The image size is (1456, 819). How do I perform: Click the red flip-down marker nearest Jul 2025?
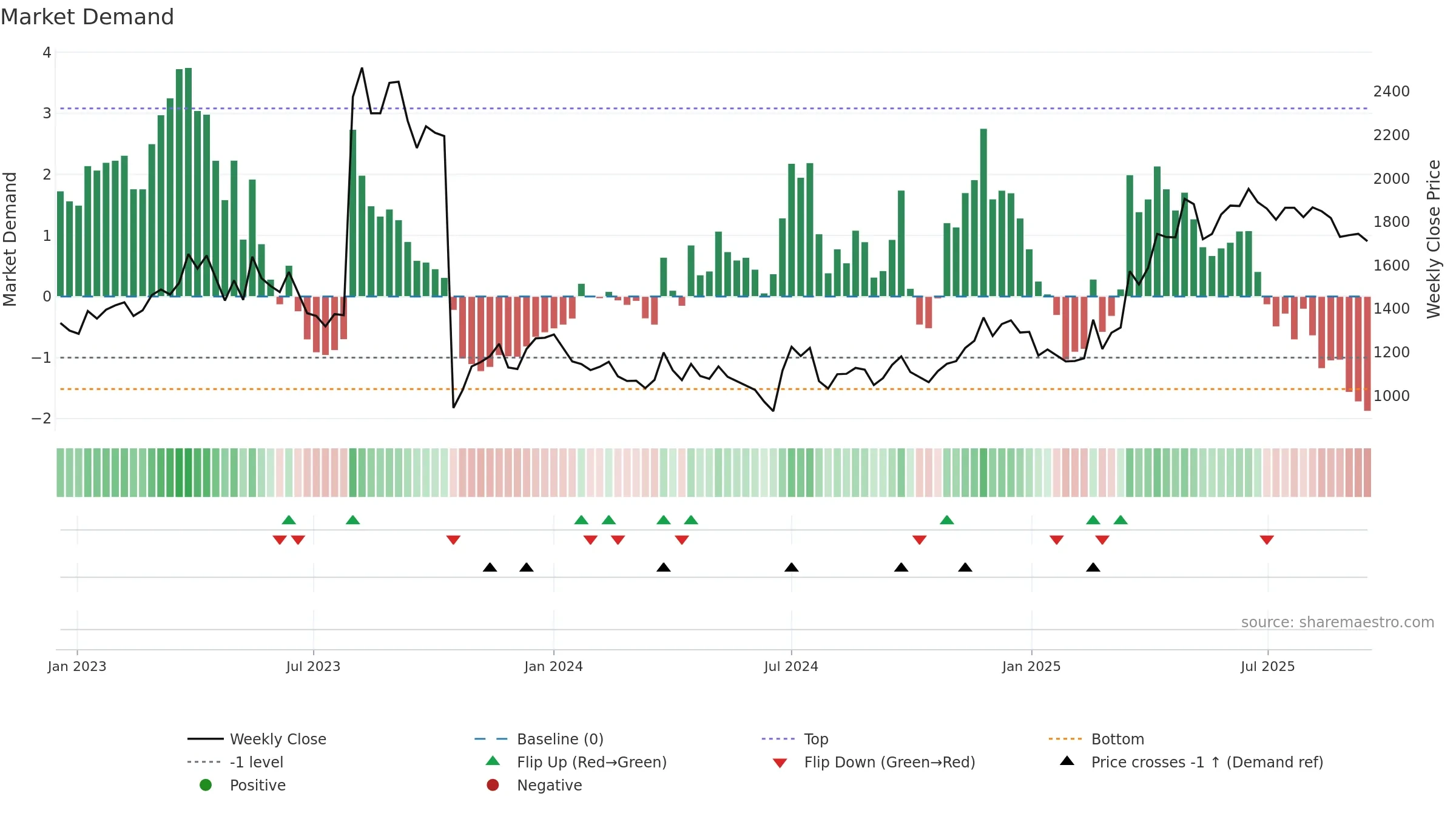pyautogui.click(x=1267, y=540)
